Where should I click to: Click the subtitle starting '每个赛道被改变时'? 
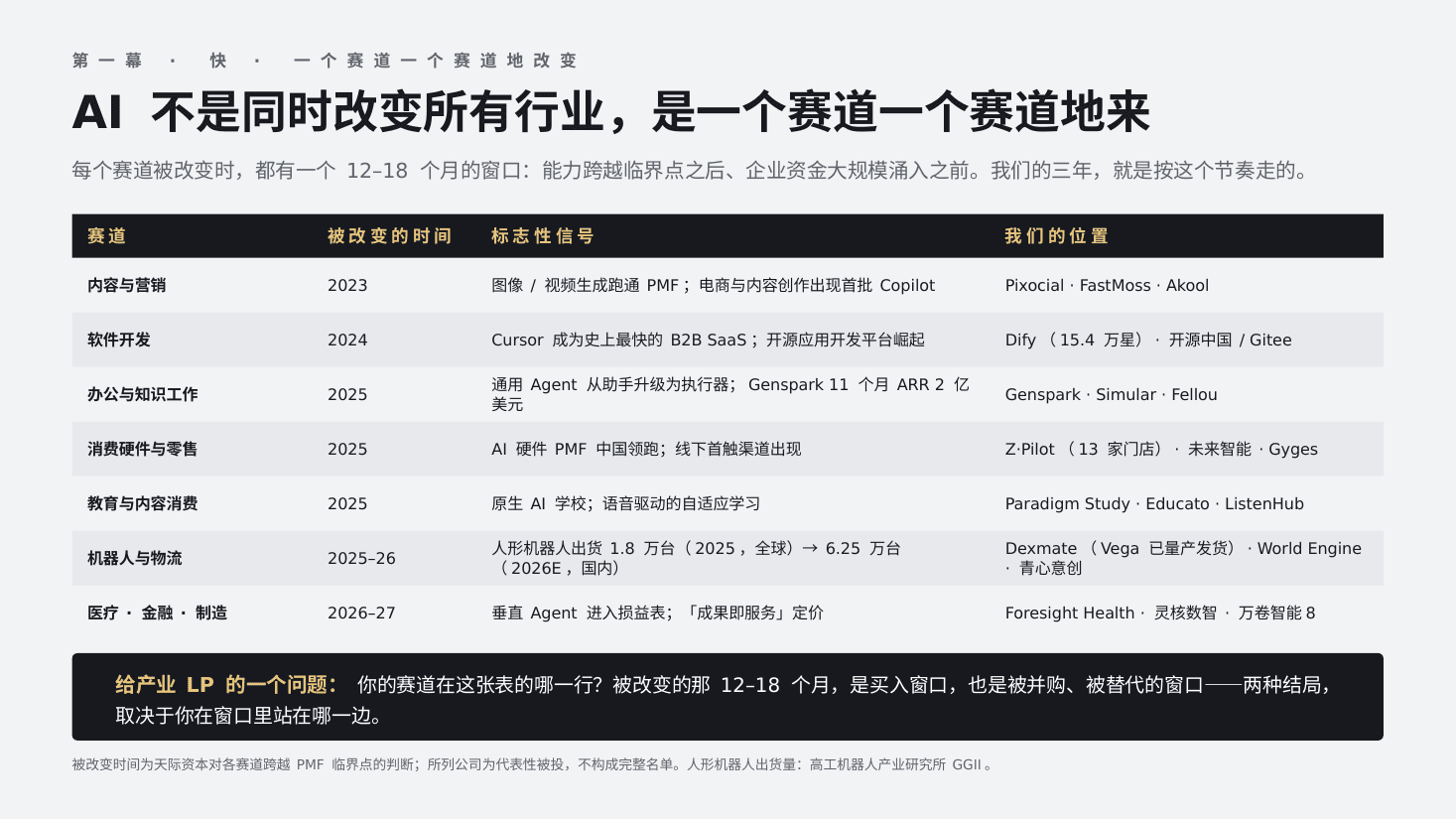(x=693, y=171)
